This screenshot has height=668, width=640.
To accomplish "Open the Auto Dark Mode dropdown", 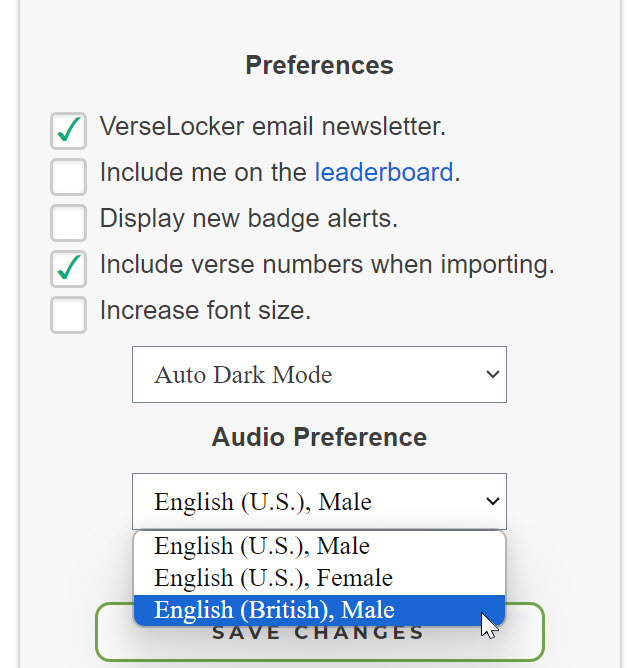I will 318,375.
